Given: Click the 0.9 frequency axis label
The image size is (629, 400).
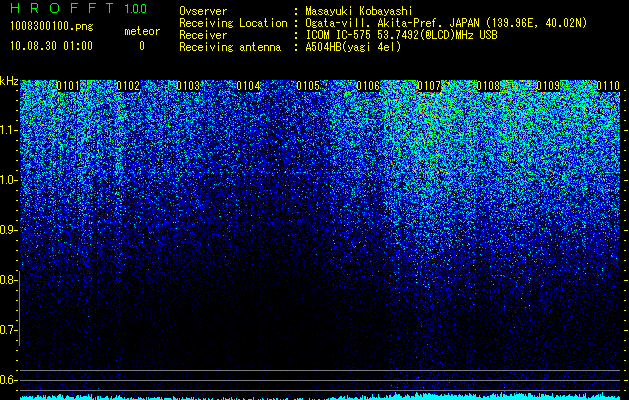Looking at the screenshot, I should (8, 230).
